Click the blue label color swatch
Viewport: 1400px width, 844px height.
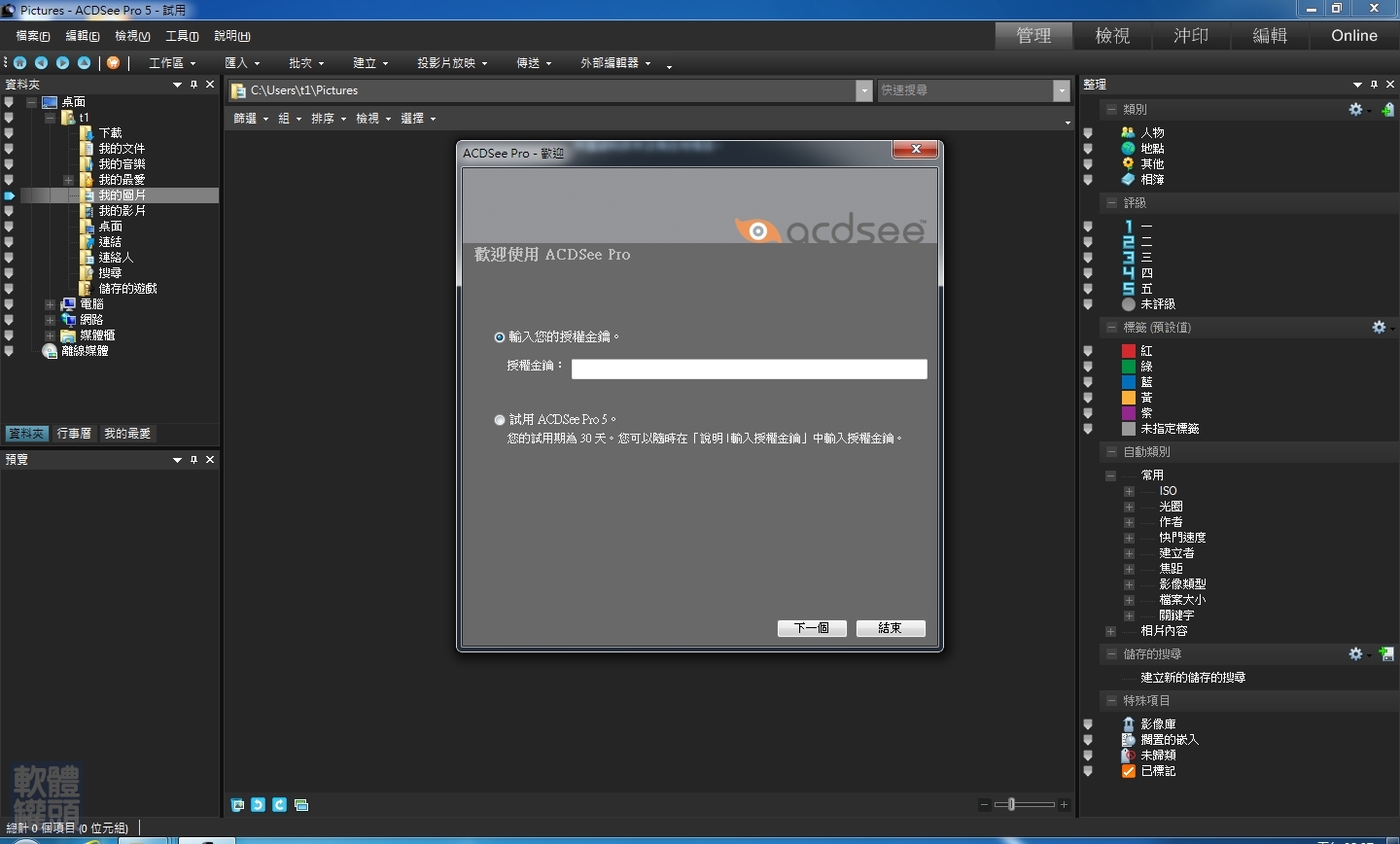(1129, 382)
